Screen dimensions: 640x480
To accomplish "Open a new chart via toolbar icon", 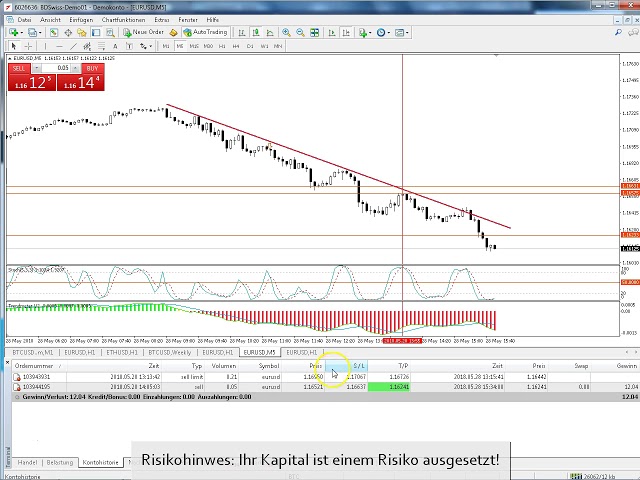I will coord(13,32).
